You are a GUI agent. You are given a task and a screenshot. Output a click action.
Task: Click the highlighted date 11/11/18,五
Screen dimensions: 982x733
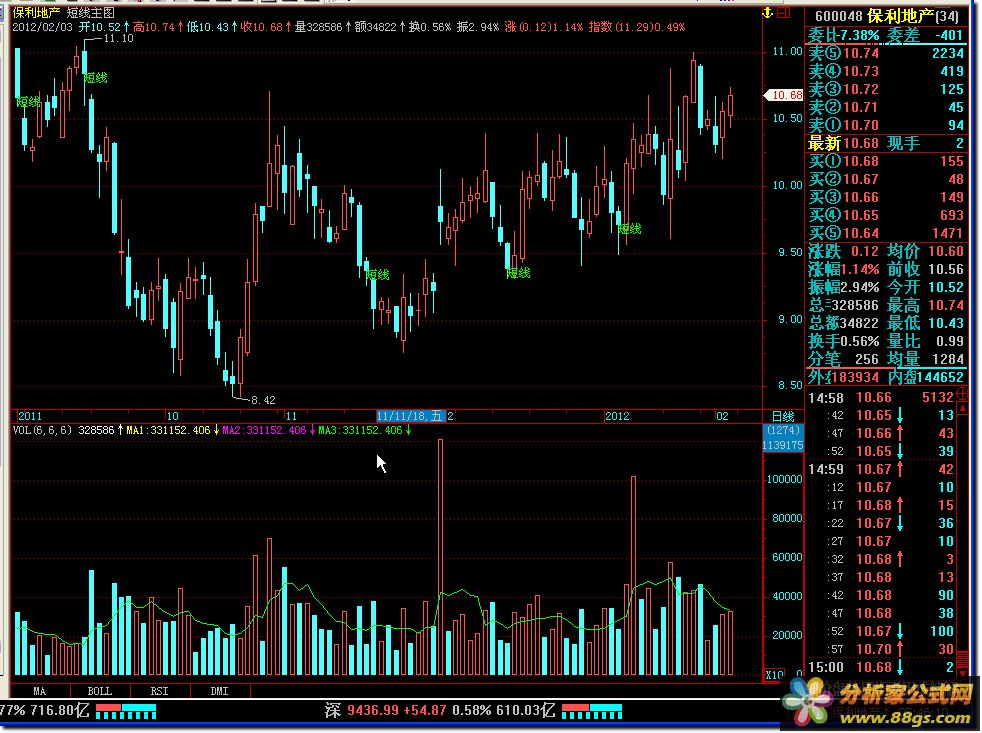[410, 416]
